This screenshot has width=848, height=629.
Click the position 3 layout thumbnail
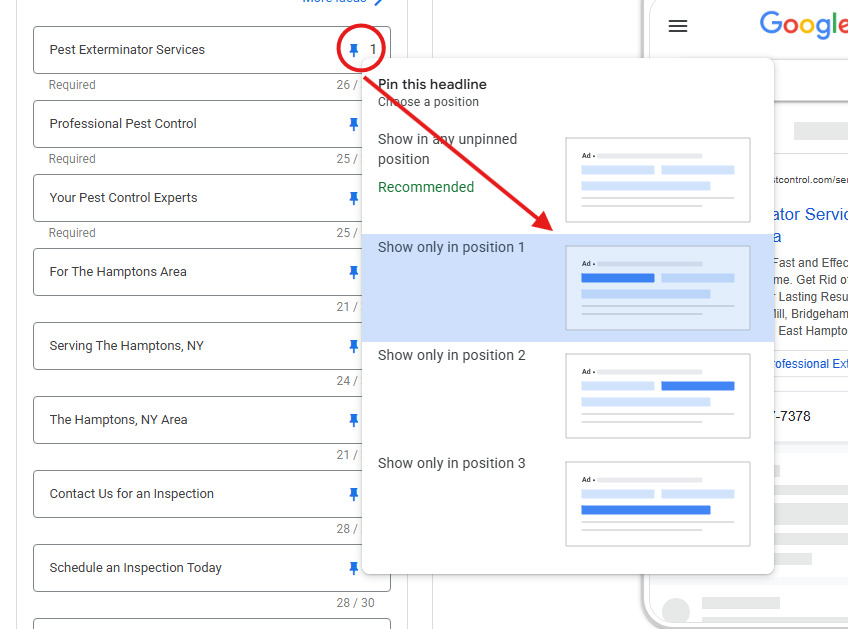pos(657,504)
